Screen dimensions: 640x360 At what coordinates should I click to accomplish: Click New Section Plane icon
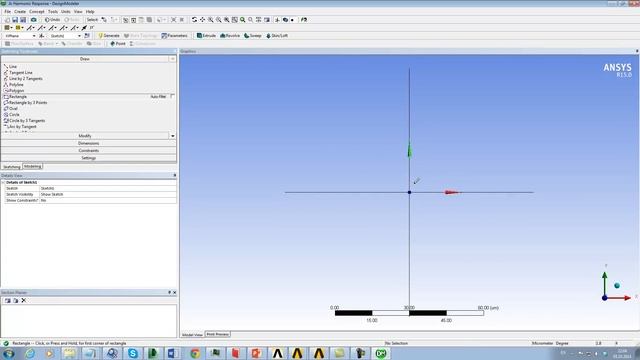pos(8,300)
